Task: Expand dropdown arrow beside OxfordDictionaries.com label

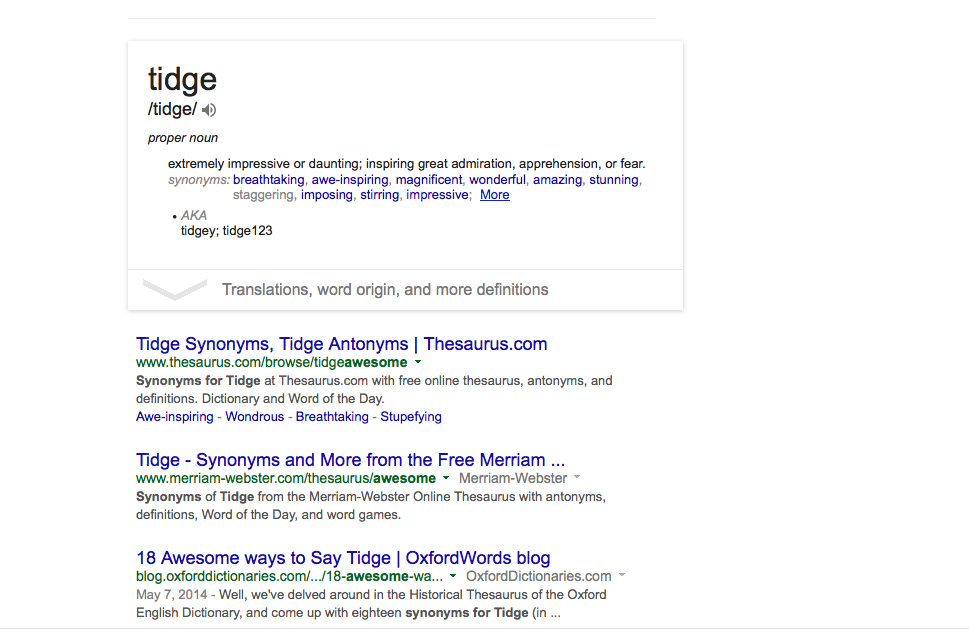Action: (x=622, y=576)
